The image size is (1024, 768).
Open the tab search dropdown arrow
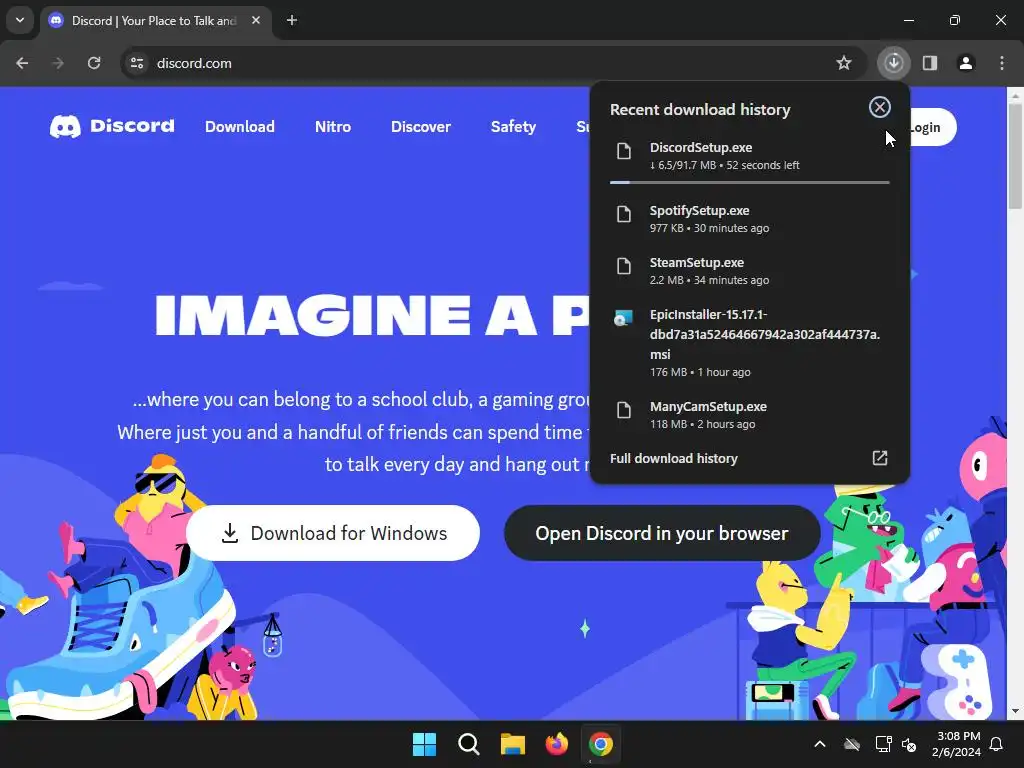(x=20, y=20)
